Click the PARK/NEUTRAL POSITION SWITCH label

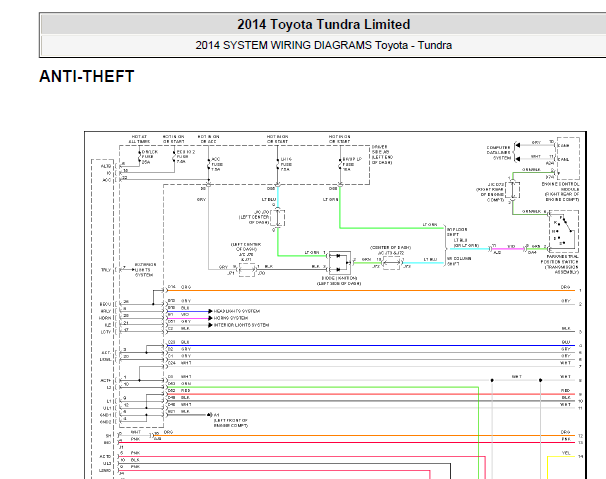560,264
